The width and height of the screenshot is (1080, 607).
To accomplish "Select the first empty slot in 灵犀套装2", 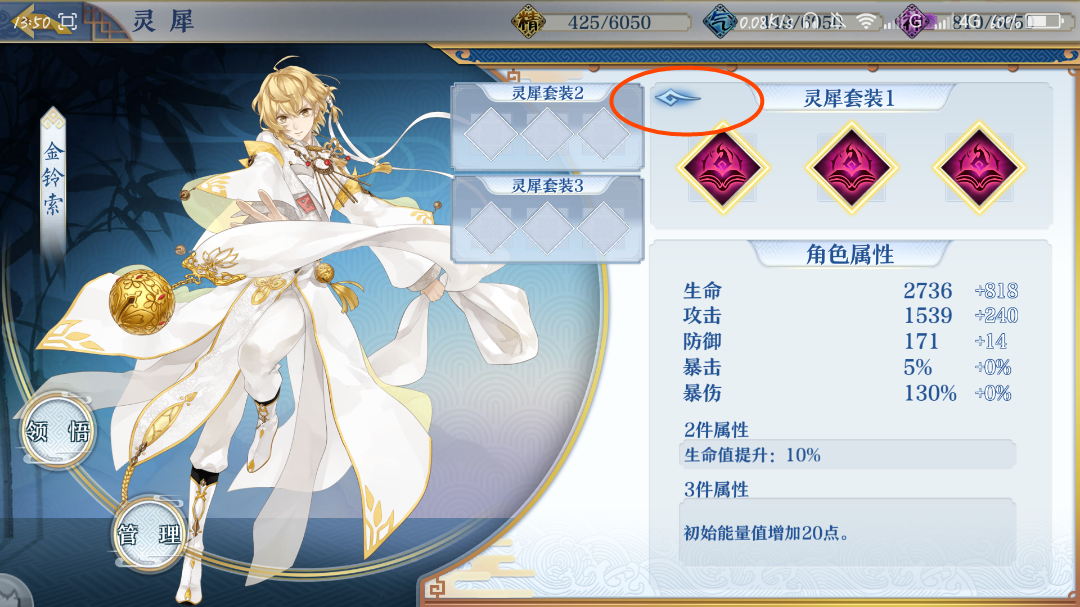I will [x=490, y=134].
